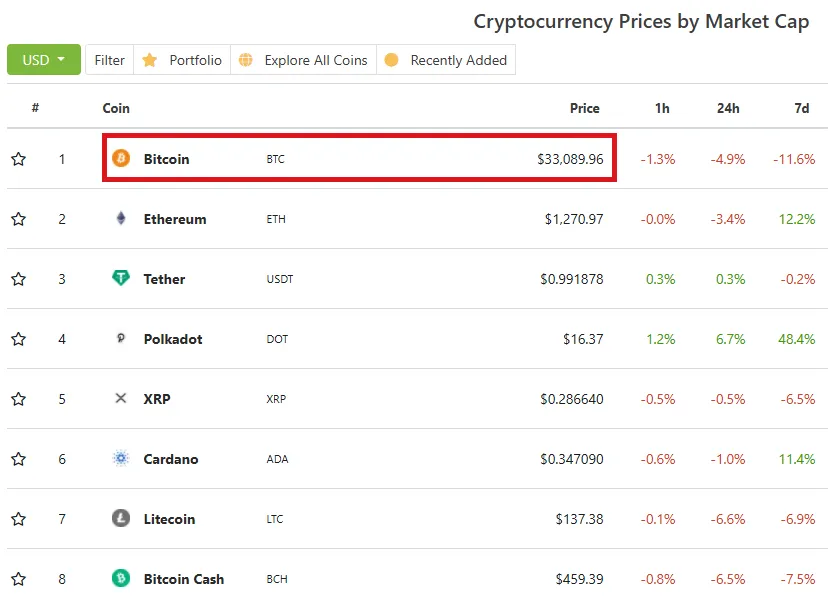Sort by the # rank column header
This screenshot has width=828, height=597.
[x=35, y=108]
